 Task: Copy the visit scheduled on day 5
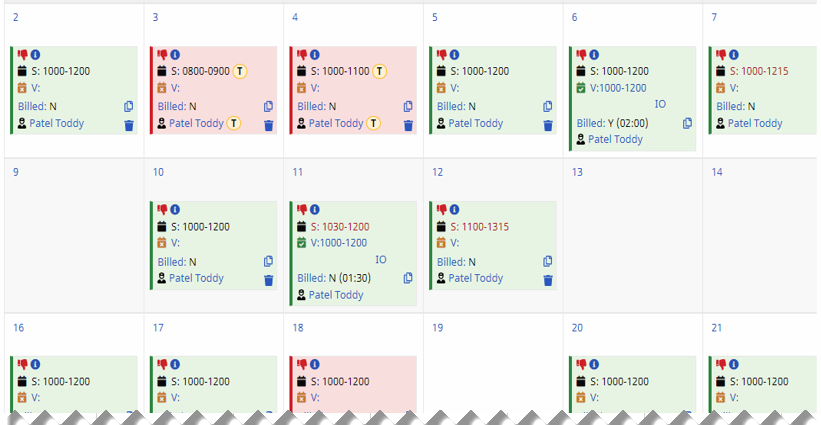[x=548, y=107]
